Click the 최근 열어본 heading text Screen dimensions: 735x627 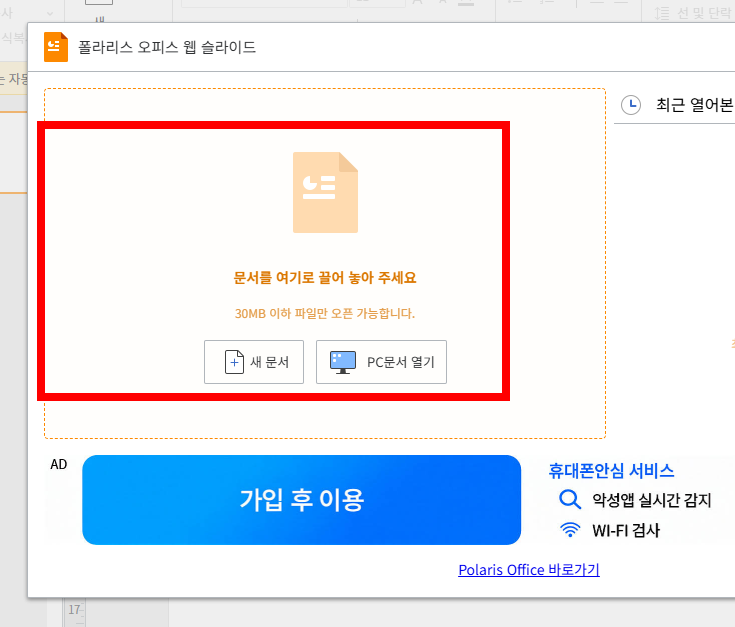pyautogui.click(x=695, y=104)
